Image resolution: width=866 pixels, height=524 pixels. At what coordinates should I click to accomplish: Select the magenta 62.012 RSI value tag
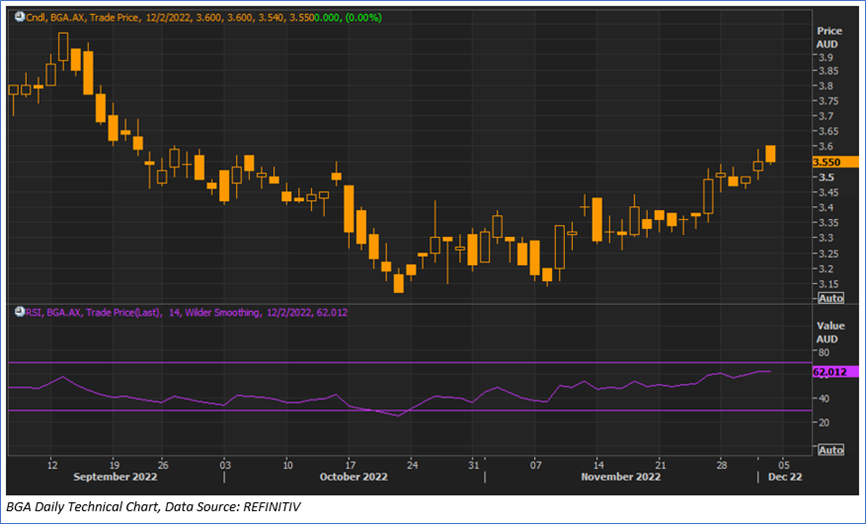pyautogui.click(x=835, y=372)
